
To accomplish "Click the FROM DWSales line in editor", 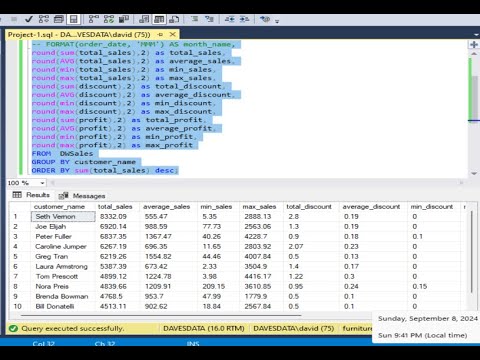I will [62, 154].
